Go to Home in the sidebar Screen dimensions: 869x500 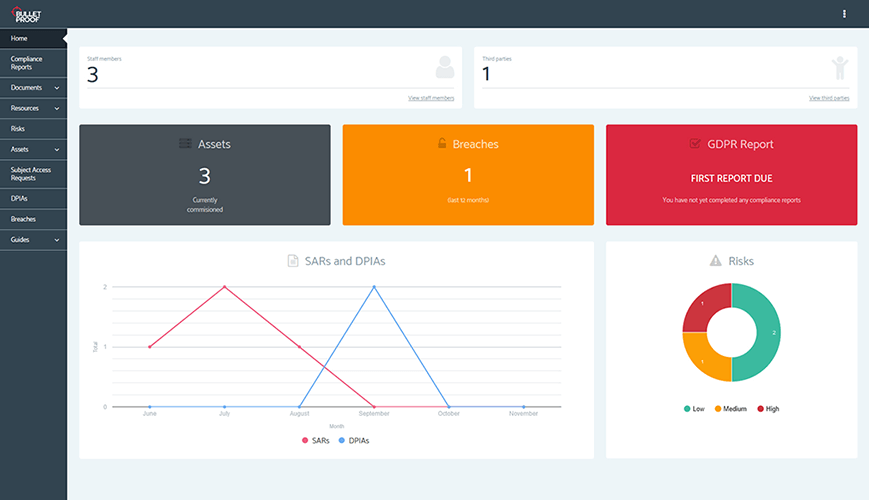coord(33,38)
